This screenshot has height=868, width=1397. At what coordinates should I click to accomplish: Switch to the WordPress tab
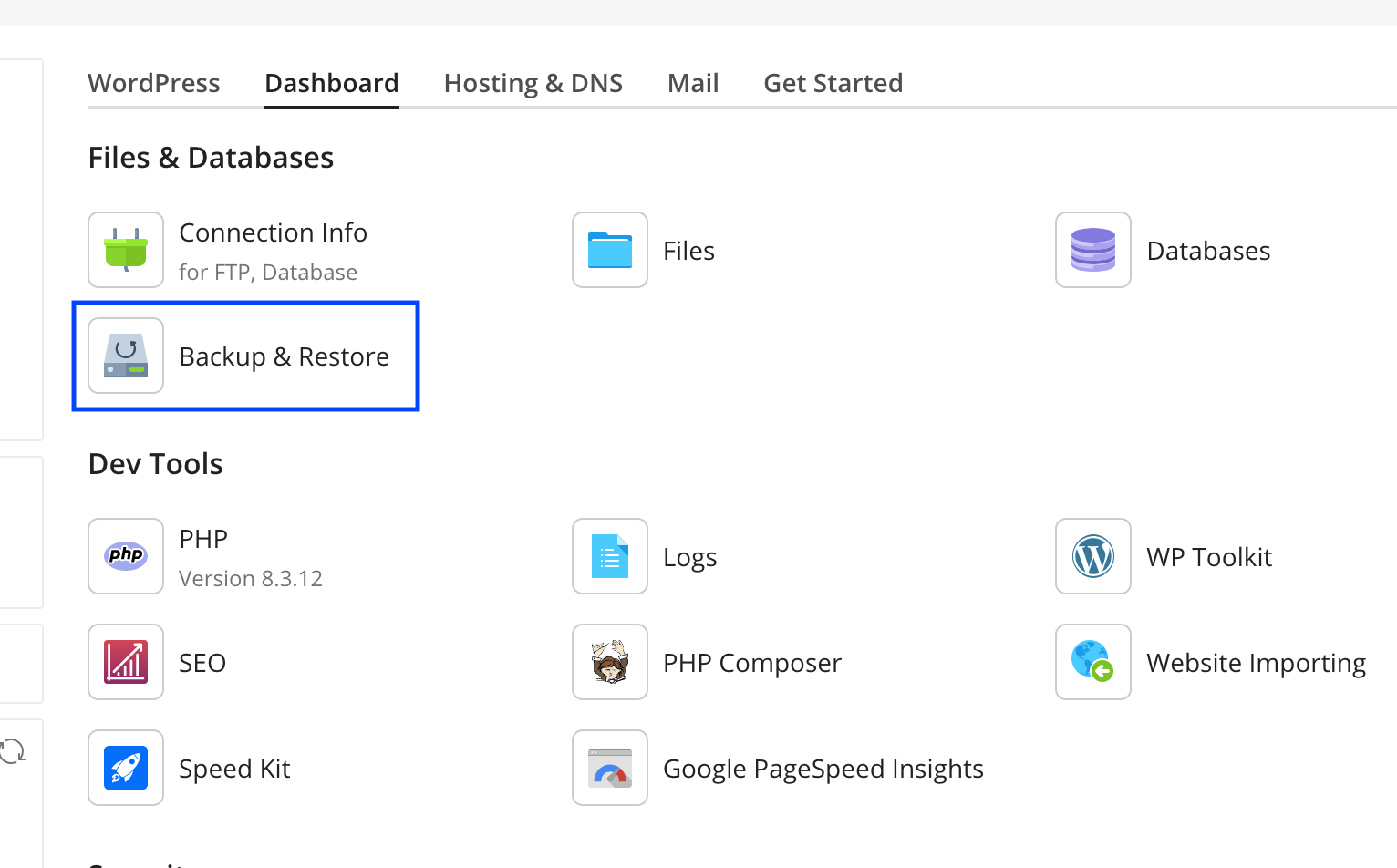(x=153, y=83)
